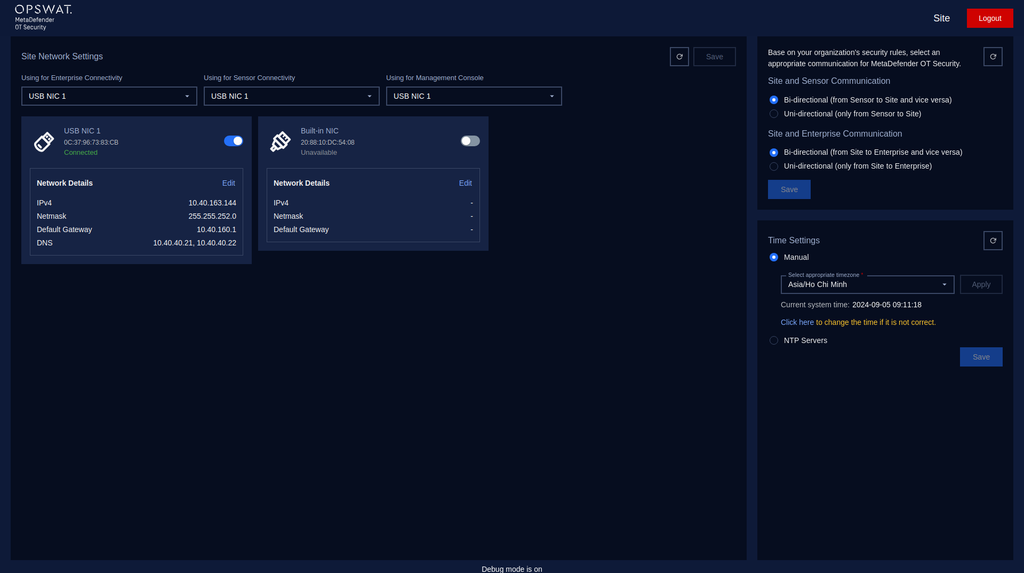Edit Built-in NIC network details
Viewport: 1024px width, 573px height.
465,183
